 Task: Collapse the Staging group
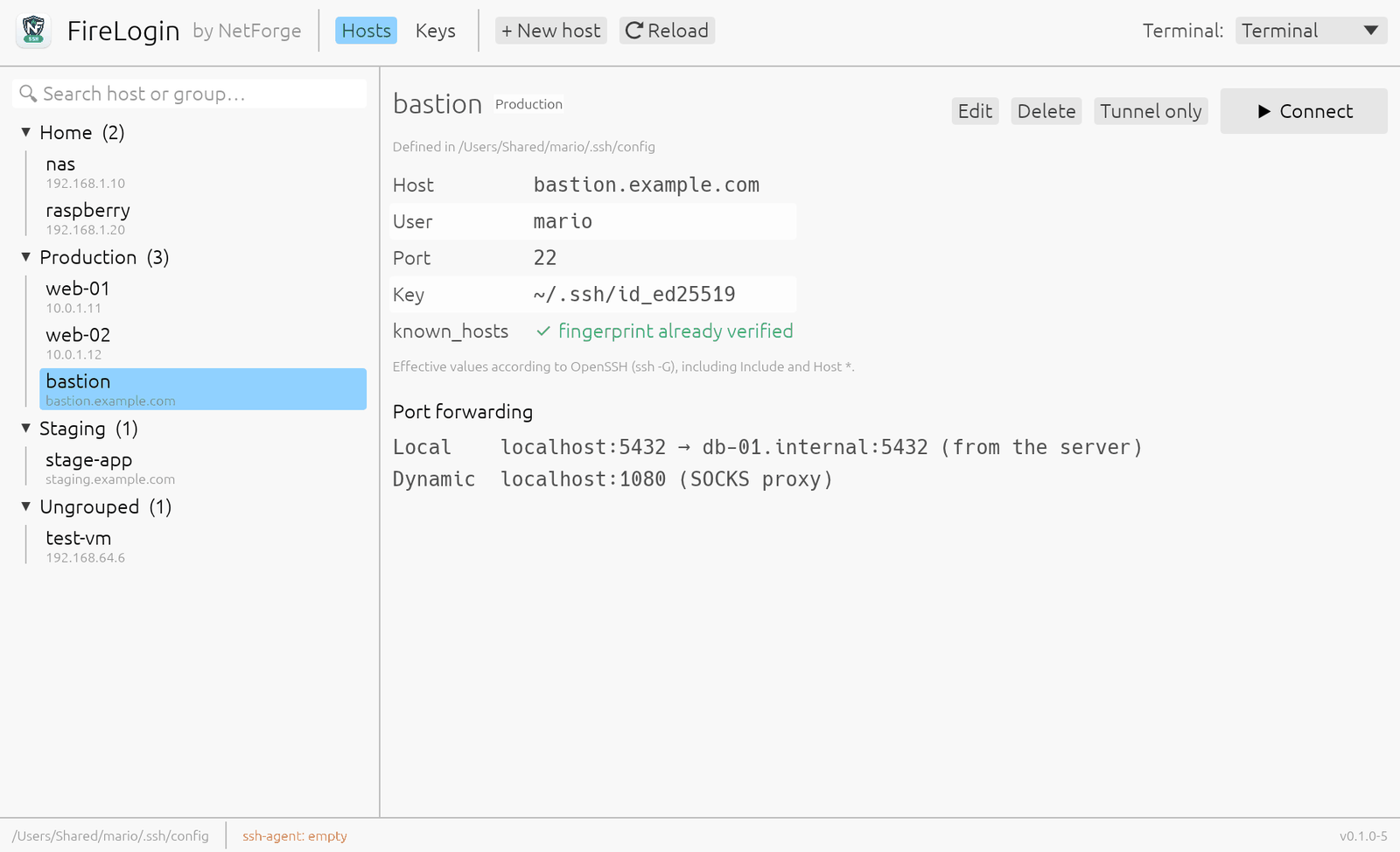tap(26, 429)
